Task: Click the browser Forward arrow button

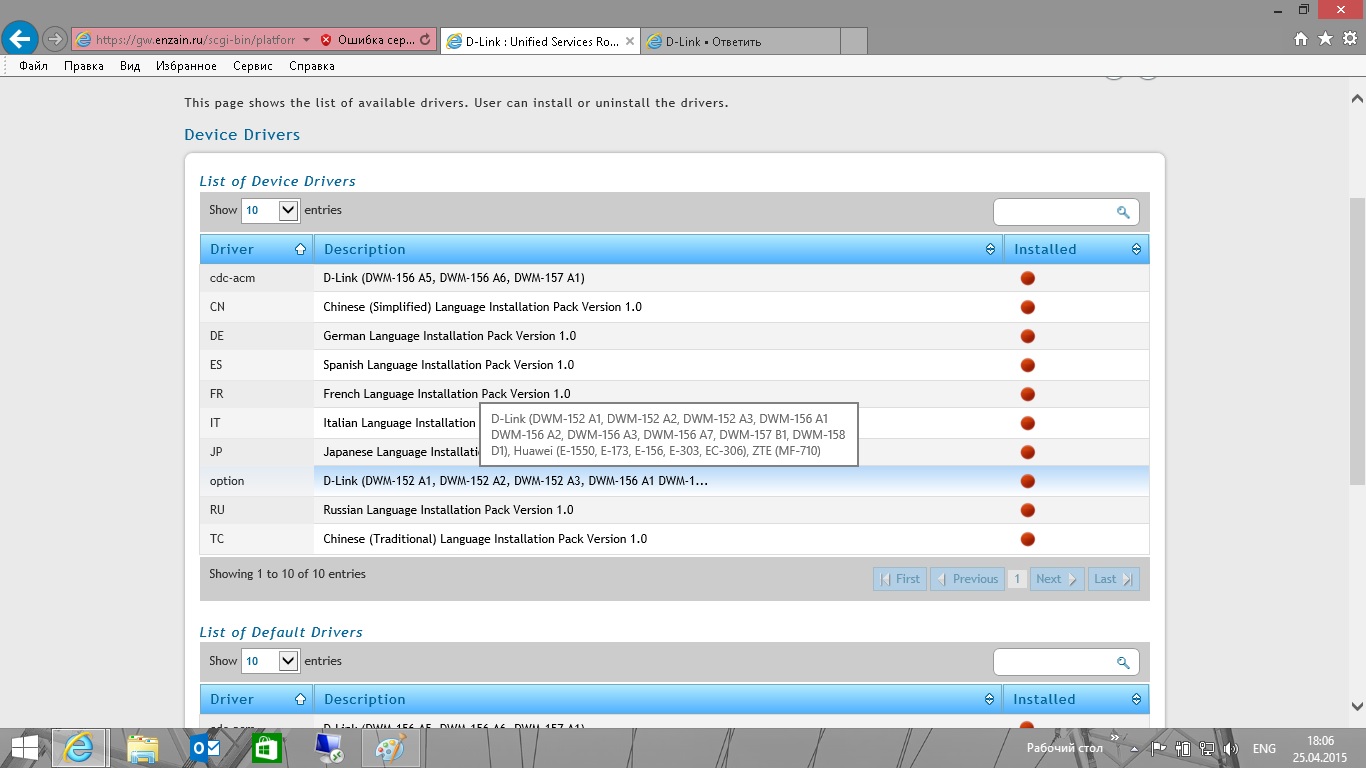Action: [x=55, y=40]
